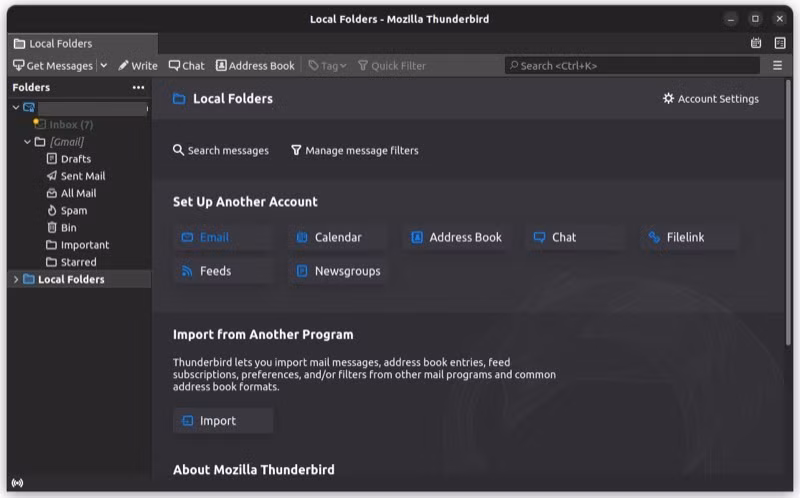The width and height of the screenshot is (800, 498).
Task: Click the Import button
Action: click(223, 421)
